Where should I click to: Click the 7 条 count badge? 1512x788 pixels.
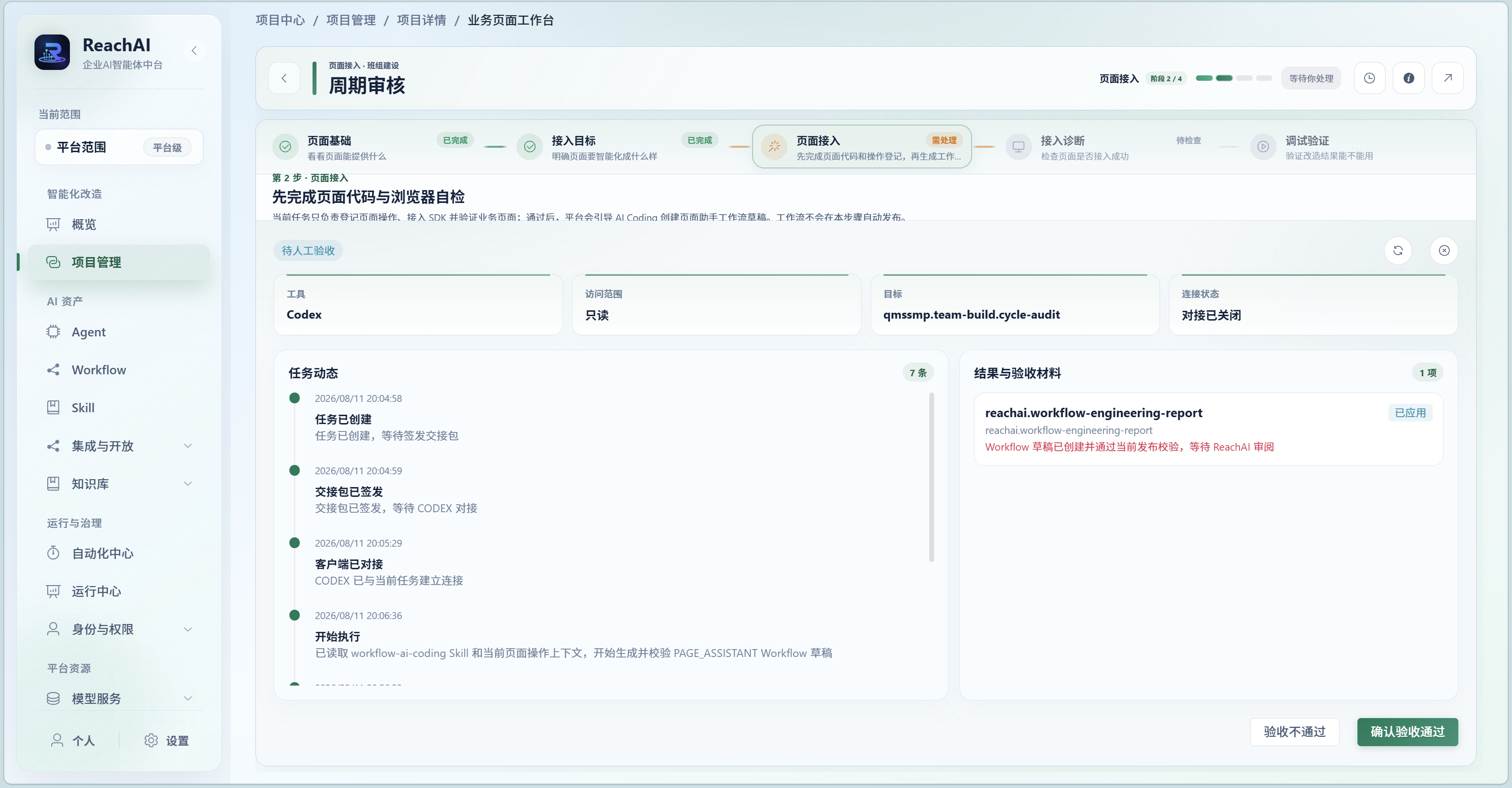tap(918, 373)
